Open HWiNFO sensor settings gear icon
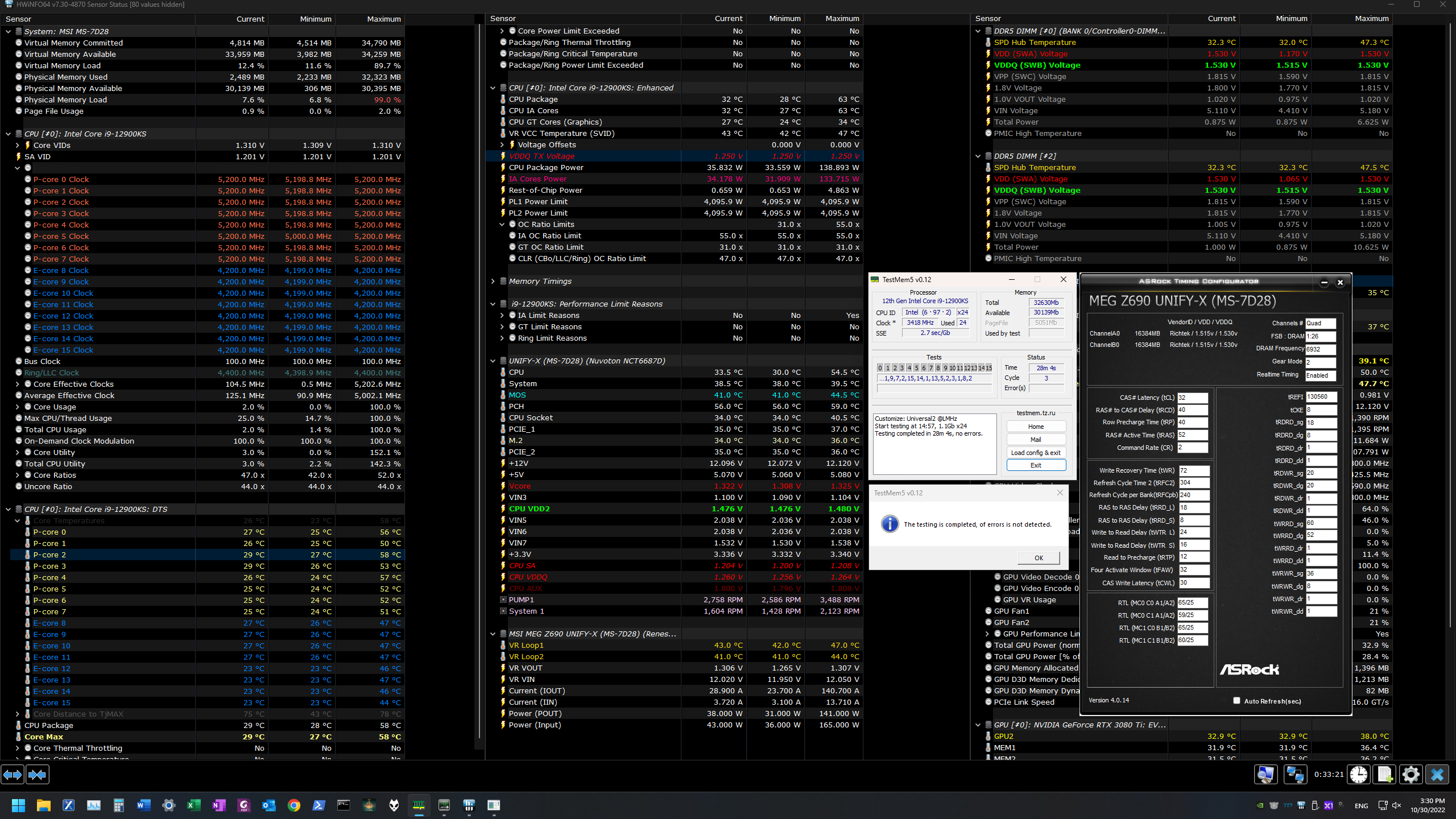 1411,775
